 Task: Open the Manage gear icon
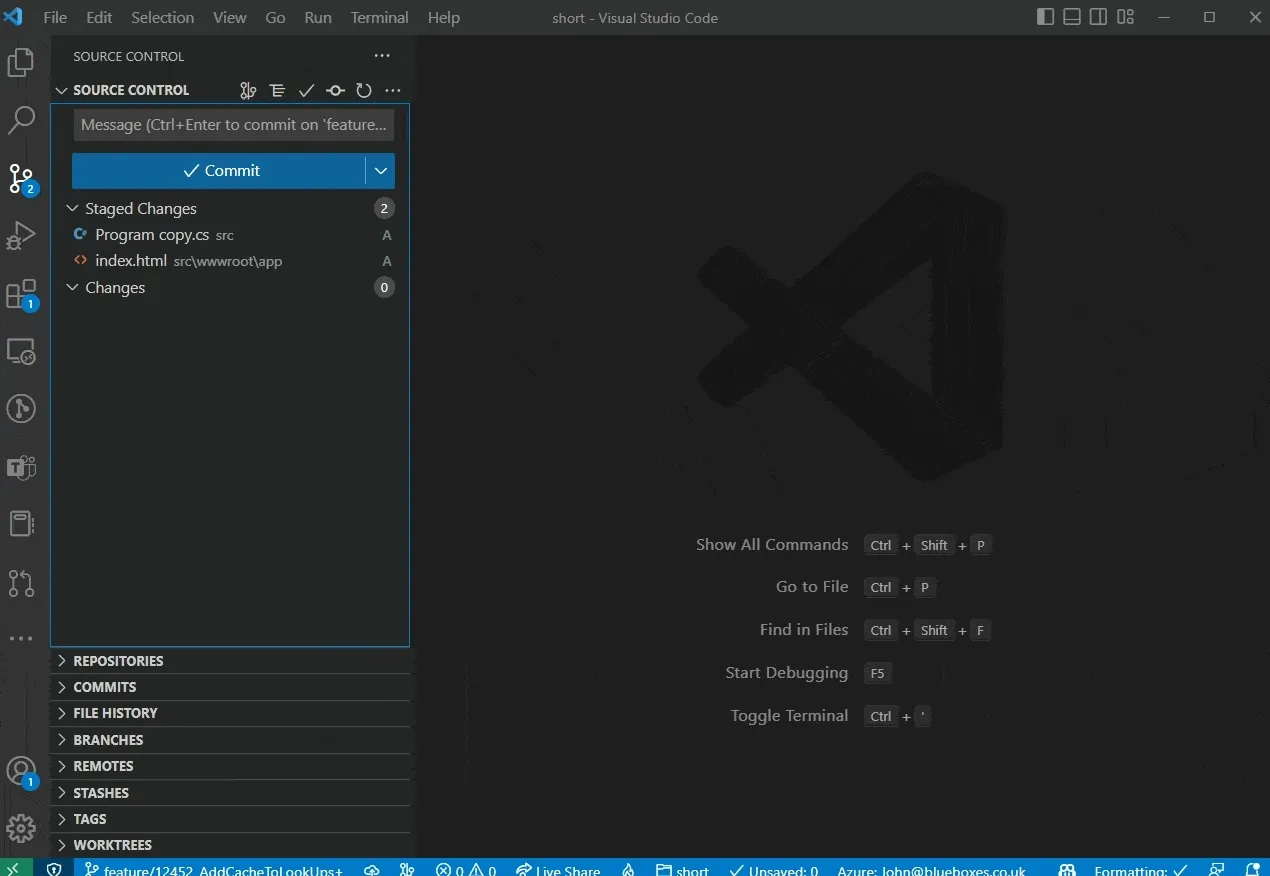click(x=21, y=829)
